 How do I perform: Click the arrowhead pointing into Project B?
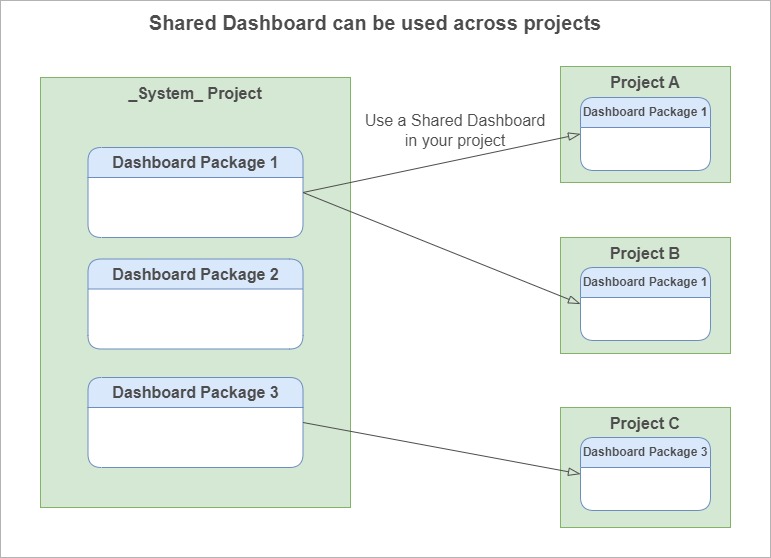pyautogui.click(x=574, y=298)
